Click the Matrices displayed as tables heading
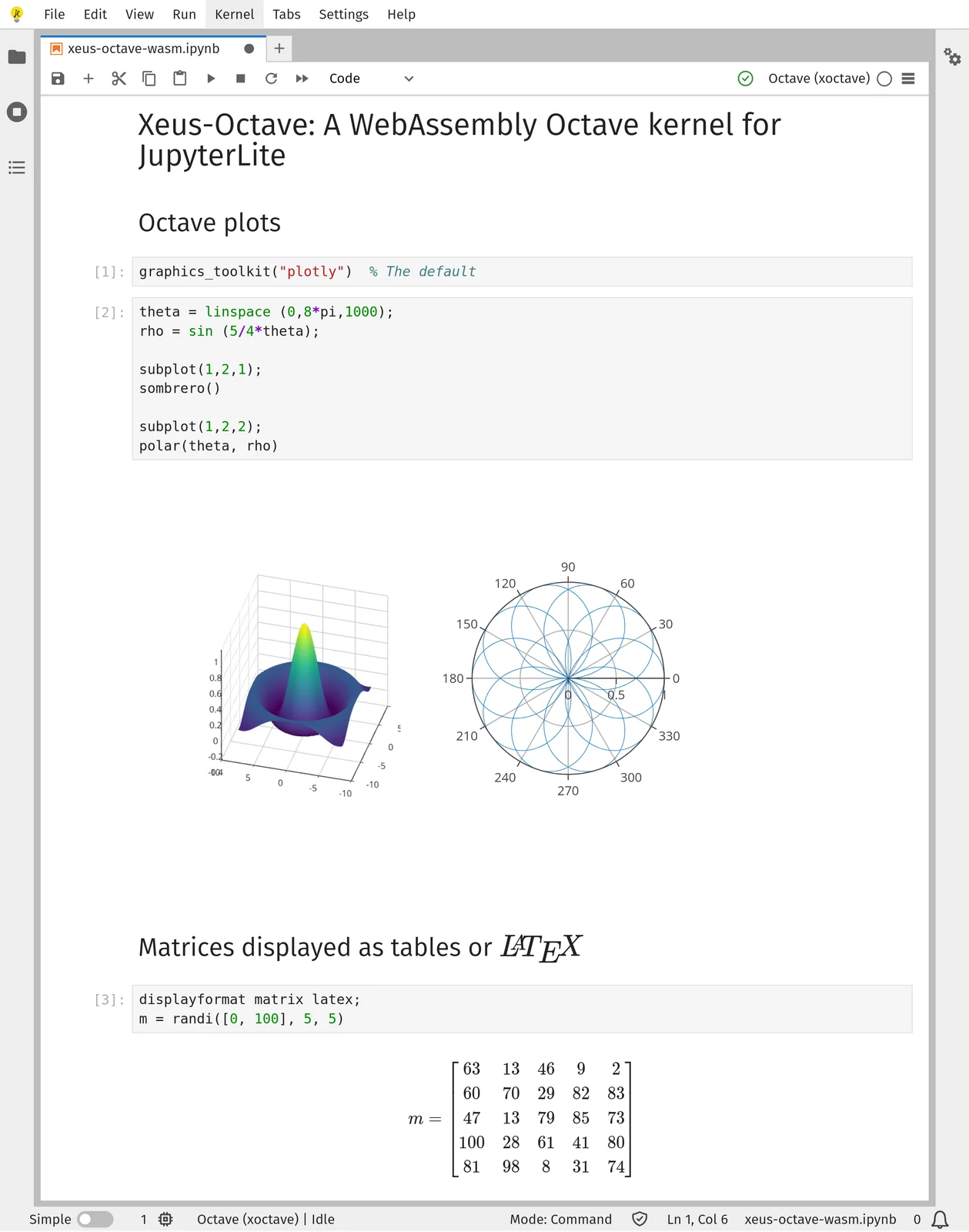Screen dimensions: 969x1232 point(360,947)
